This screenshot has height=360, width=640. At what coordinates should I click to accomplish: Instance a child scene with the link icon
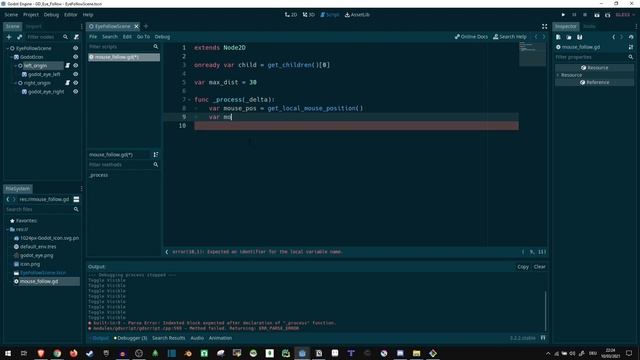tap(19, 37)
